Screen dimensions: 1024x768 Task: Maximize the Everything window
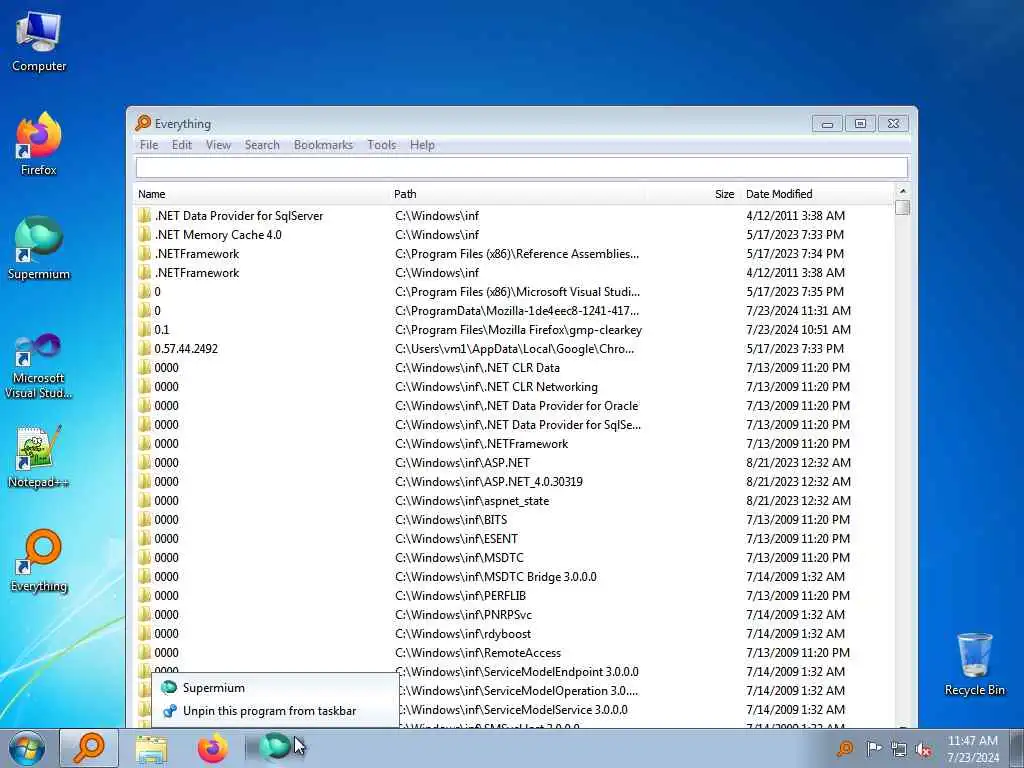click(x=860, y=123)
